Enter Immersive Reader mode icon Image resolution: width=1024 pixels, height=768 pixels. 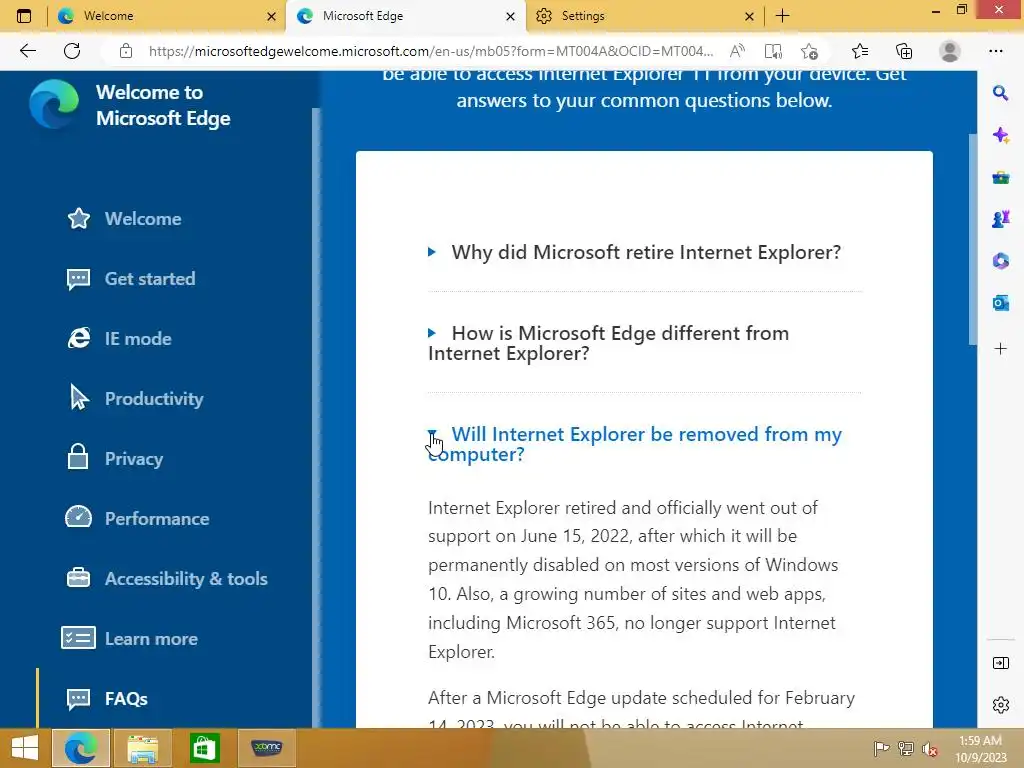(x=773, y=51)
